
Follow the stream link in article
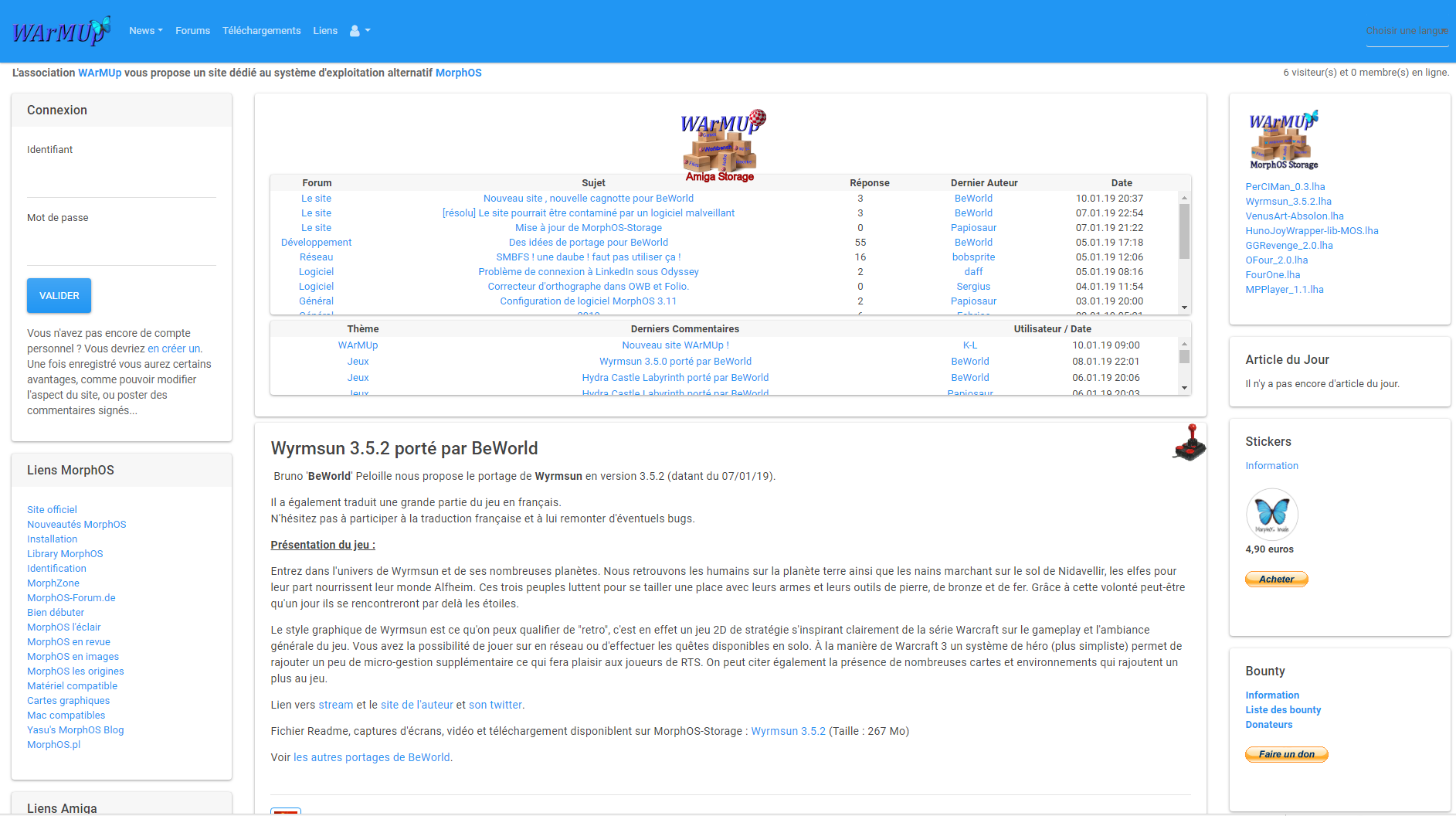(x=336, y=705)
